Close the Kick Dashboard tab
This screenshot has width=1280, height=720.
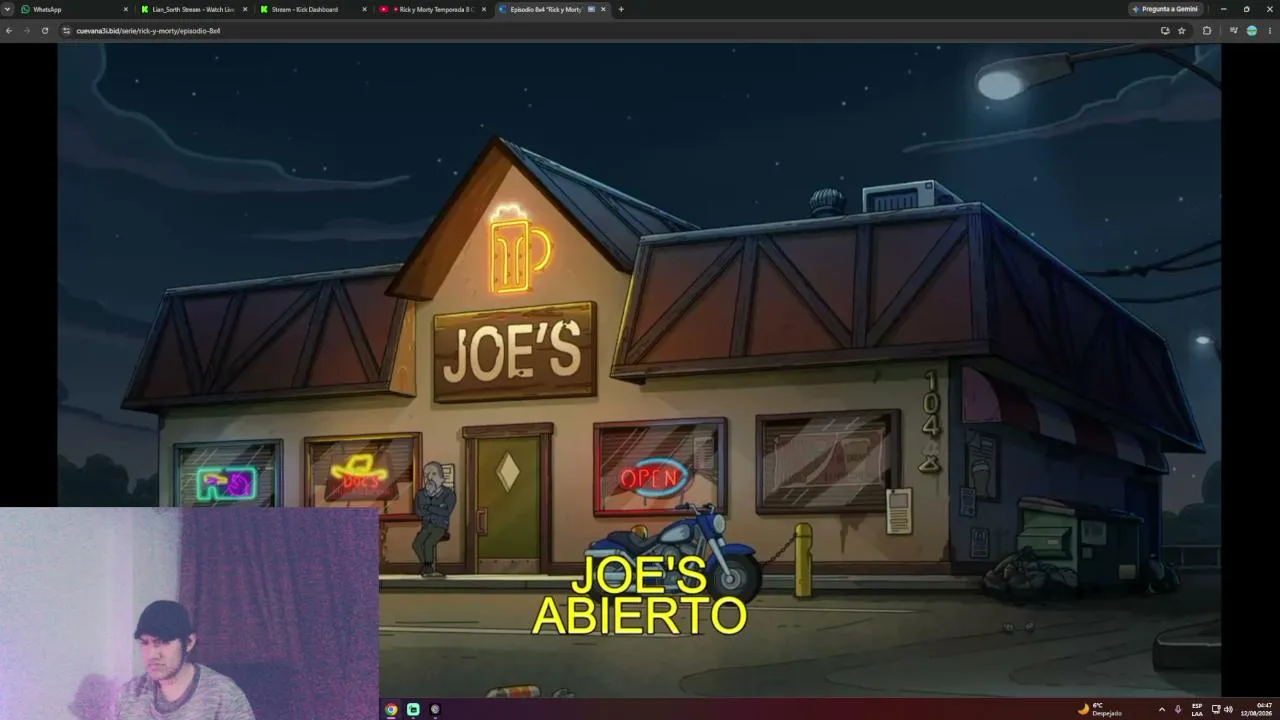coord(364,9)
